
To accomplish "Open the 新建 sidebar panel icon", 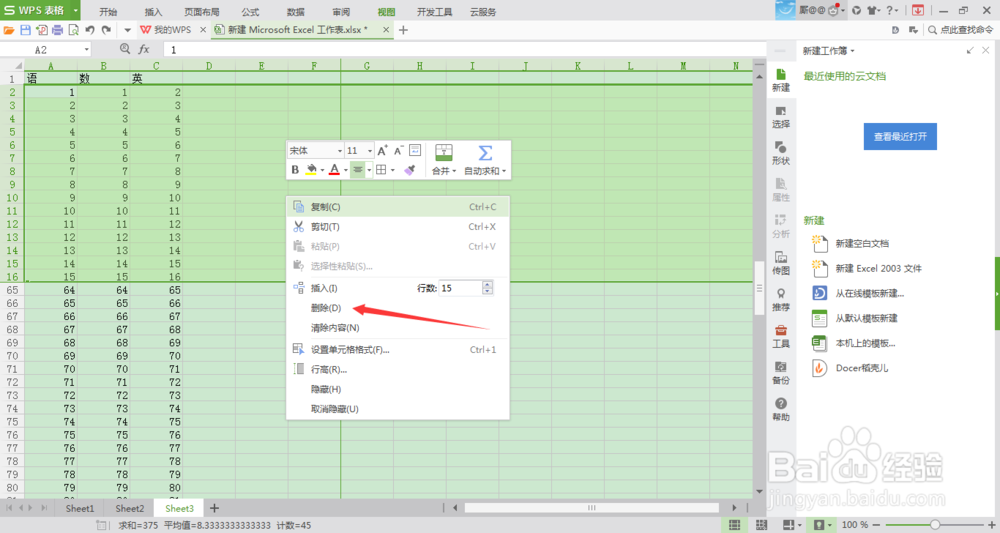I will point(781,80).
